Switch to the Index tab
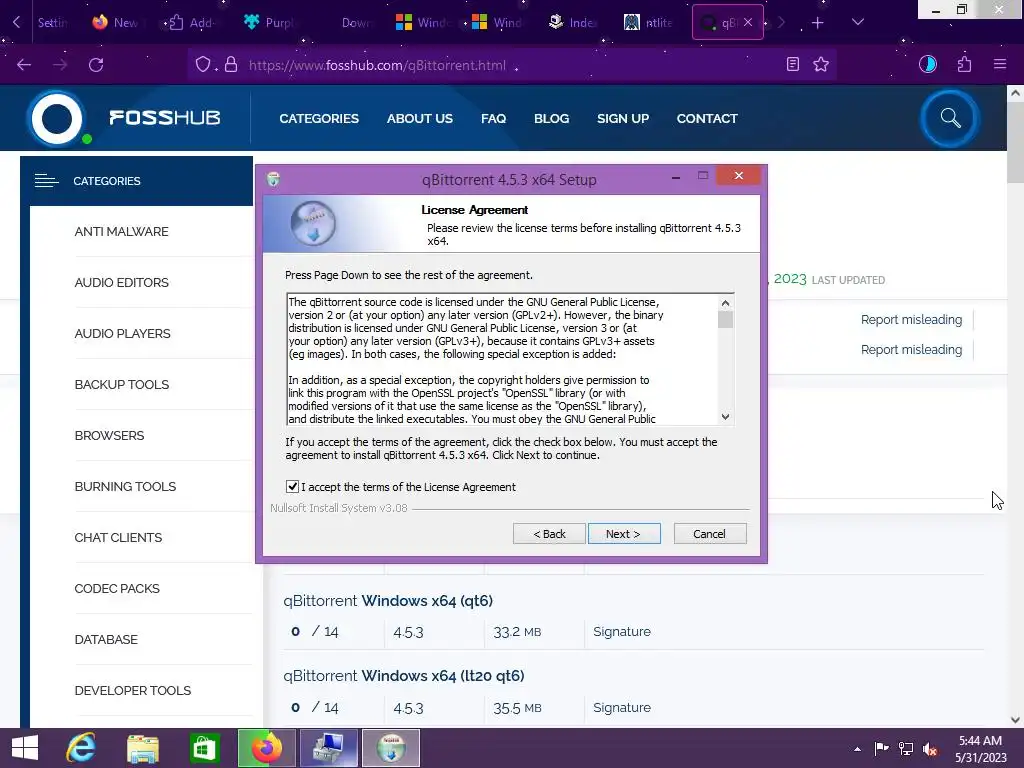 coord(572,23)
